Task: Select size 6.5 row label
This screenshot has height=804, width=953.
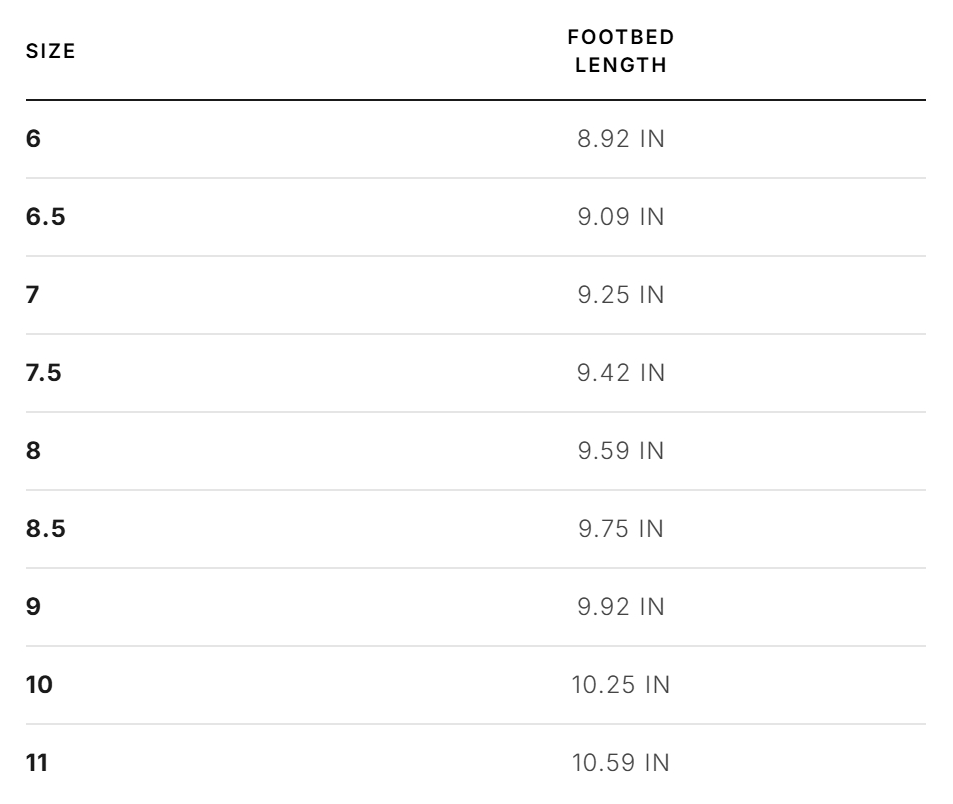Action: click(46, 216)
